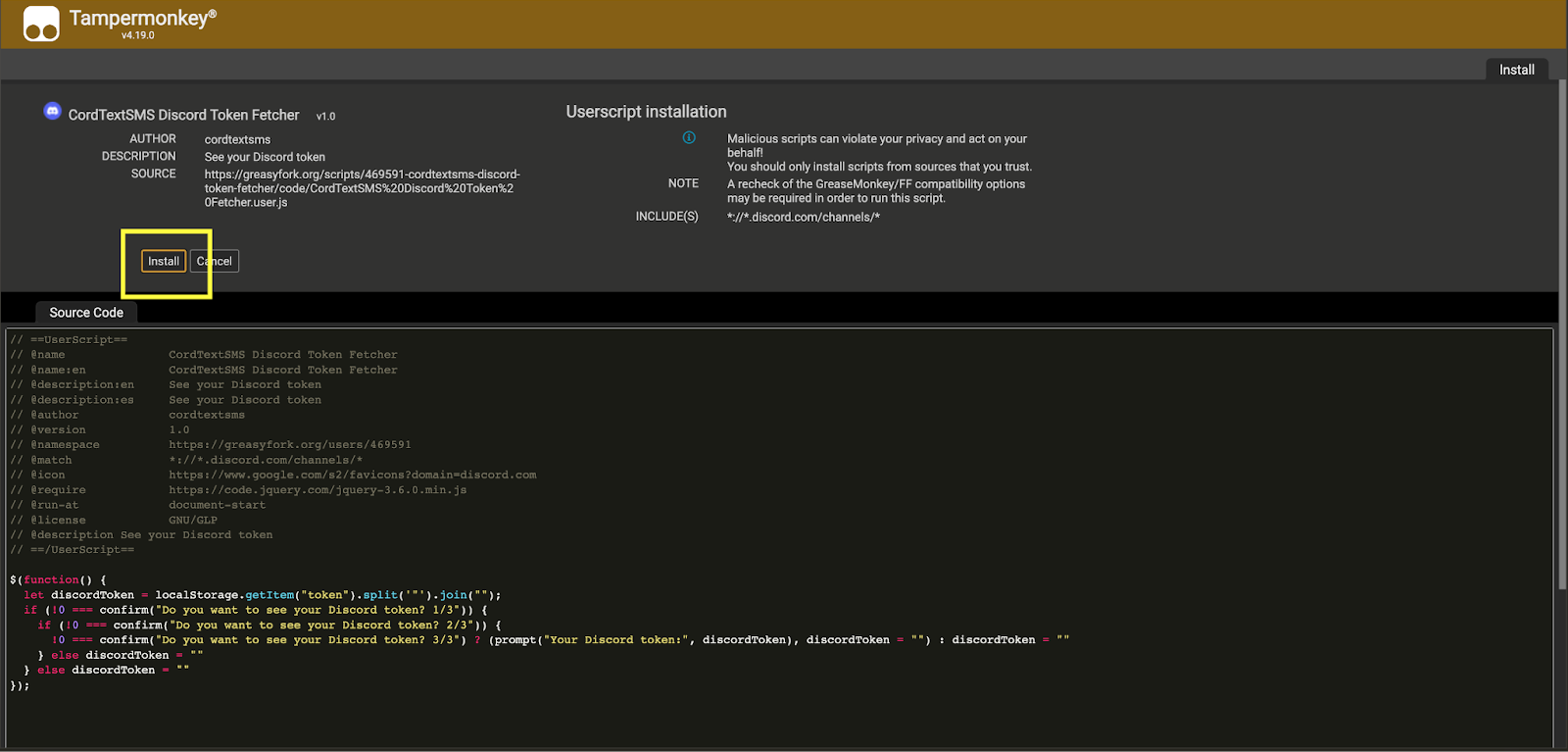
Task: Click the 'Userscript installation' heading
Action: pyautogui.click(x=646, y=112)
